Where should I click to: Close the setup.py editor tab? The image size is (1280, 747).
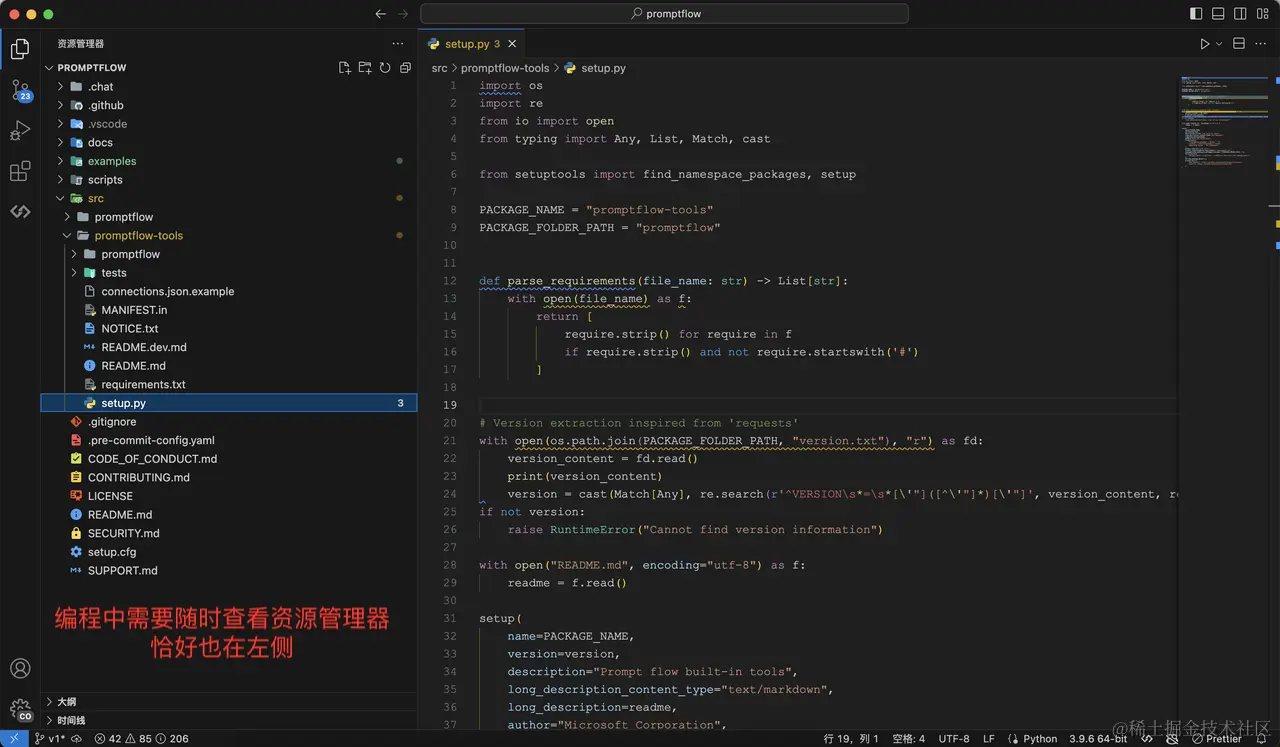point(513,44)
